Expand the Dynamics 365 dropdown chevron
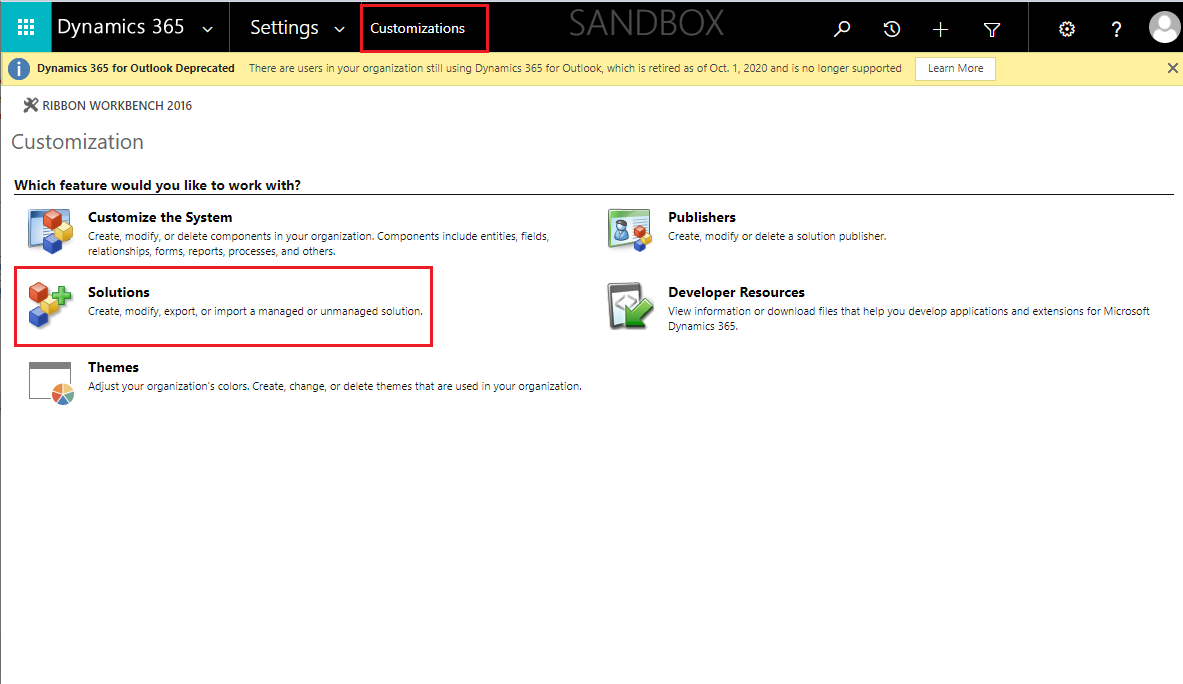The image size is (1183, 684). tap(207, 29)
